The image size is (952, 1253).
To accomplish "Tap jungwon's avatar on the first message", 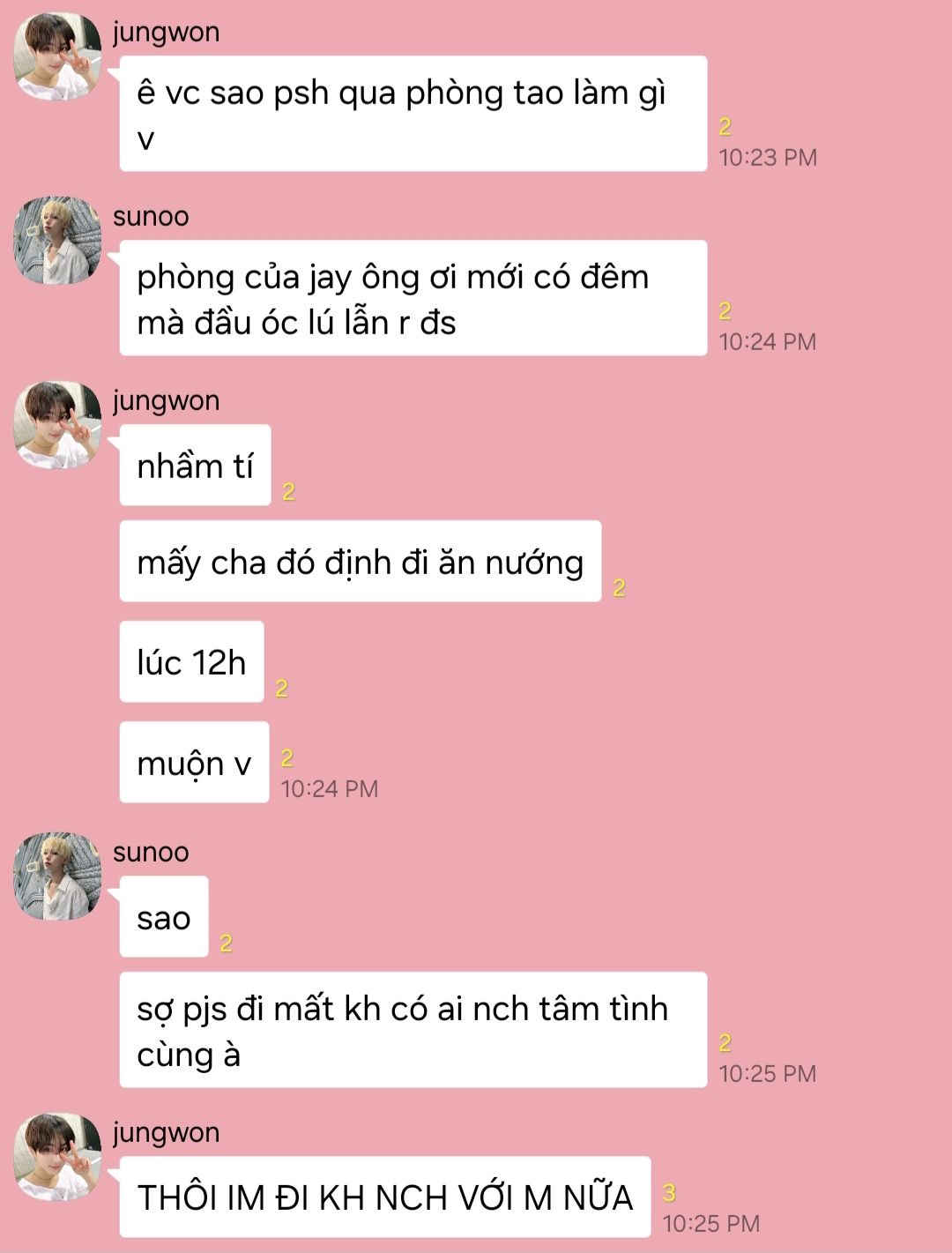I will click(x=58, y=56).
